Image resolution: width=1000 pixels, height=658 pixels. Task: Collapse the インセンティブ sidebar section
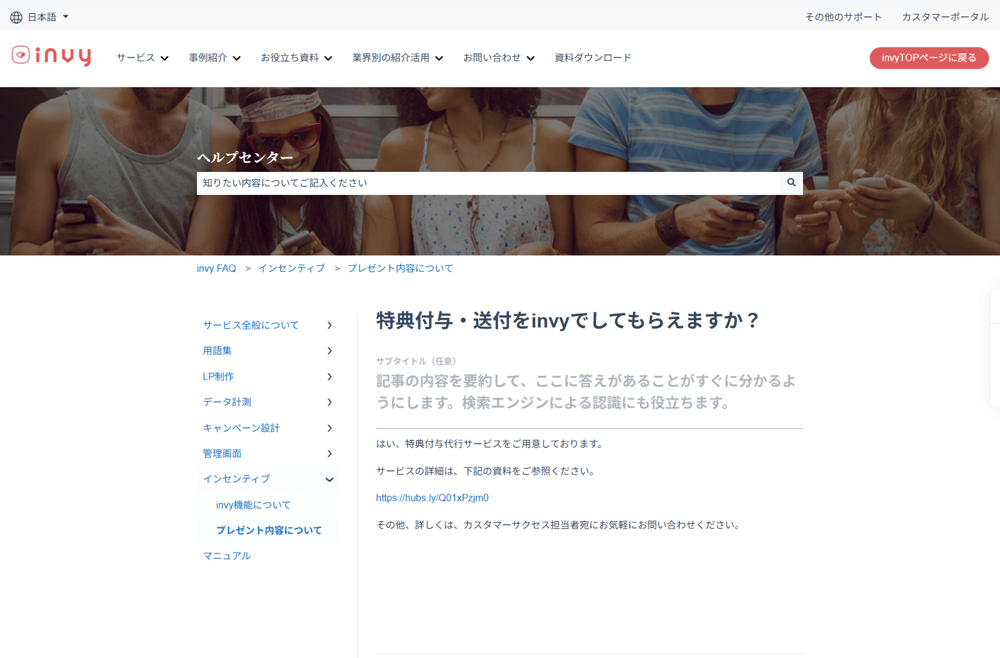click(330, 479)
